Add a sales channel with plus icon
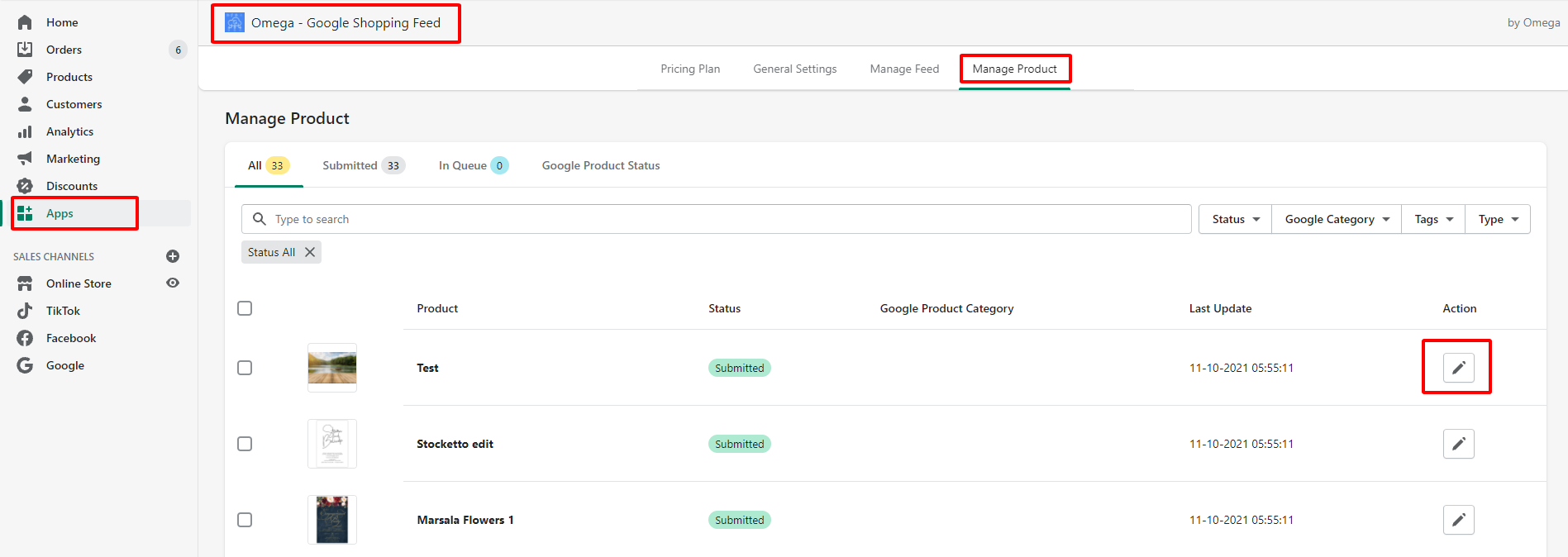1568x557 pixels. (x=173, y=256)
